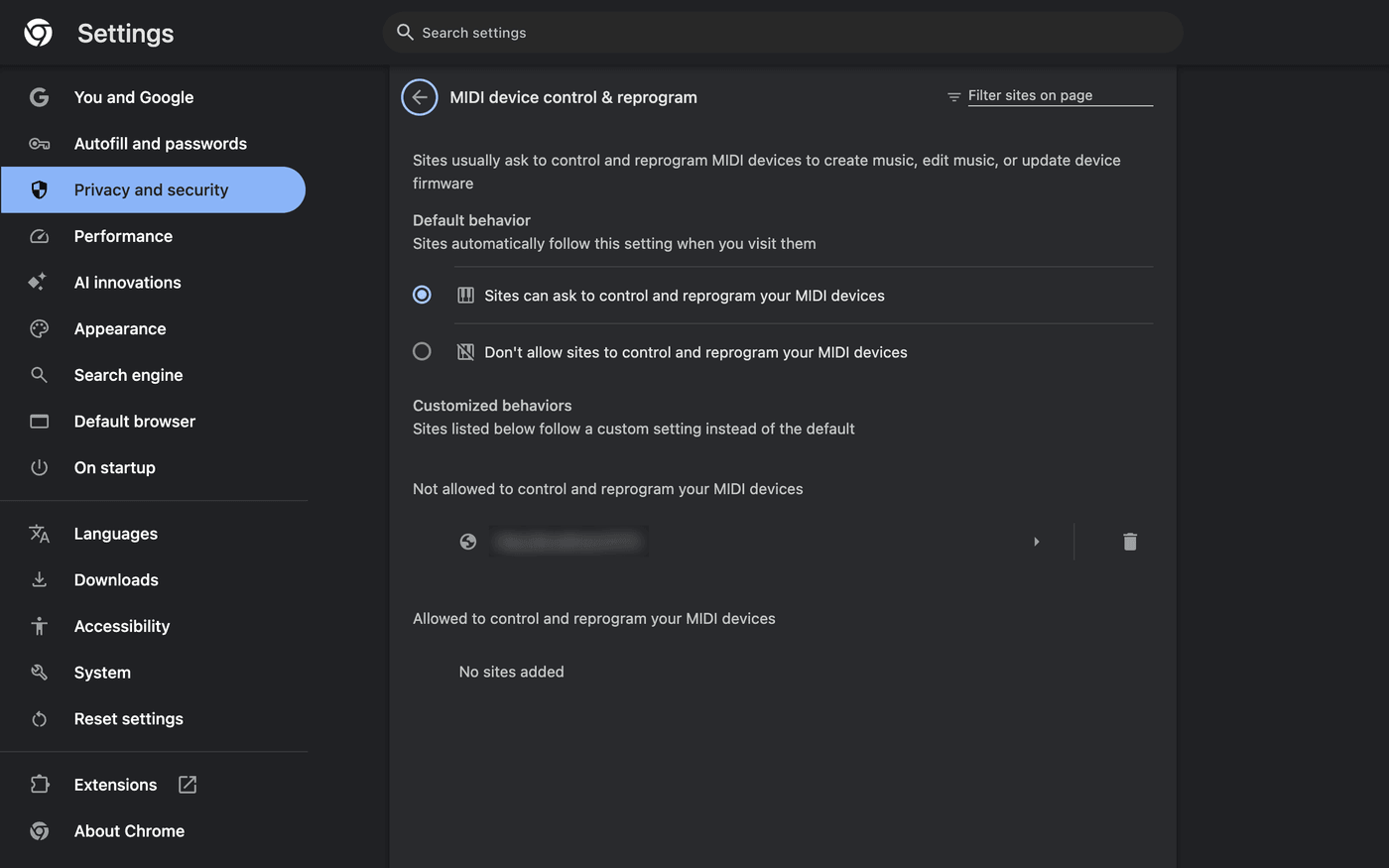Click the filter icon beside Filter sites

pyautogui.click(x=953, y=96)
